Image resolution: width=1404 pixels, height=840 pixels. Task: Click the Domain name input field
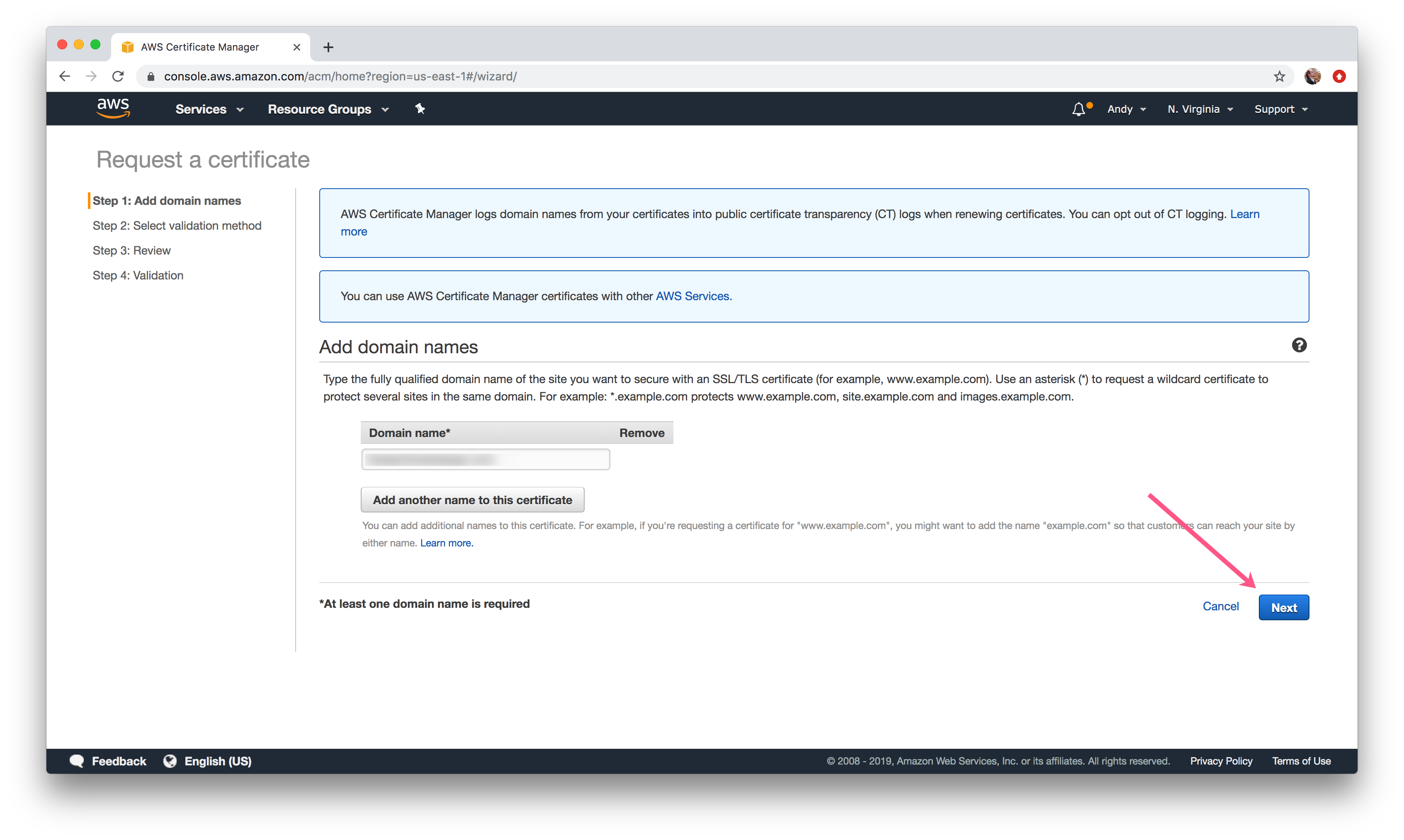(x=486, y=459)
